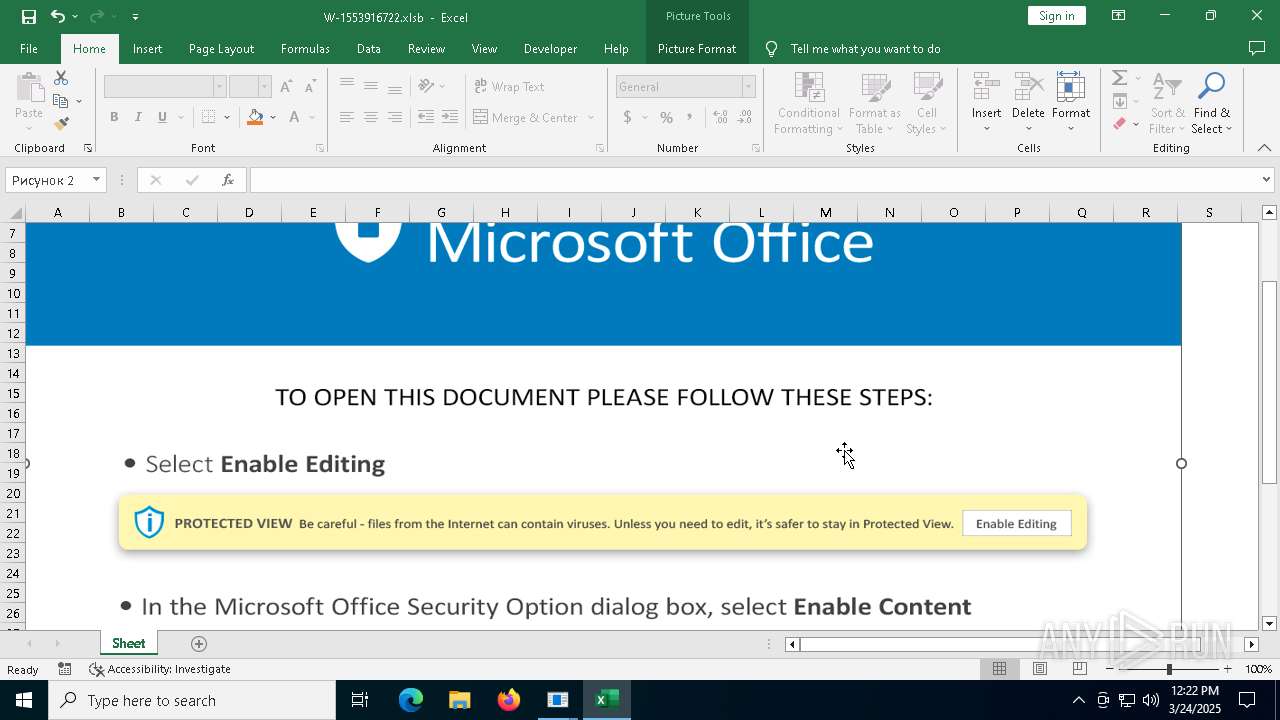Toggle Center horizontal alignment
This screenshot has width=1280, height=720.
click(371, 117)
